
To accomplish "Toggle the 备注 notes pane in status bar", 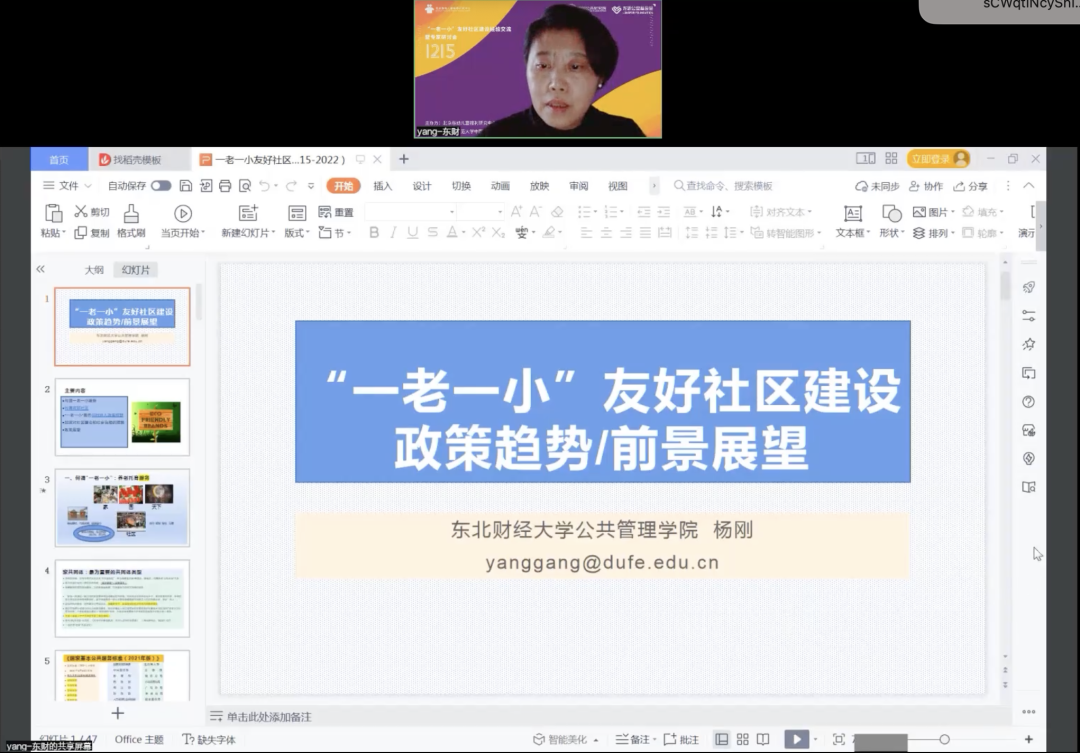I will [x=636, y=739].
